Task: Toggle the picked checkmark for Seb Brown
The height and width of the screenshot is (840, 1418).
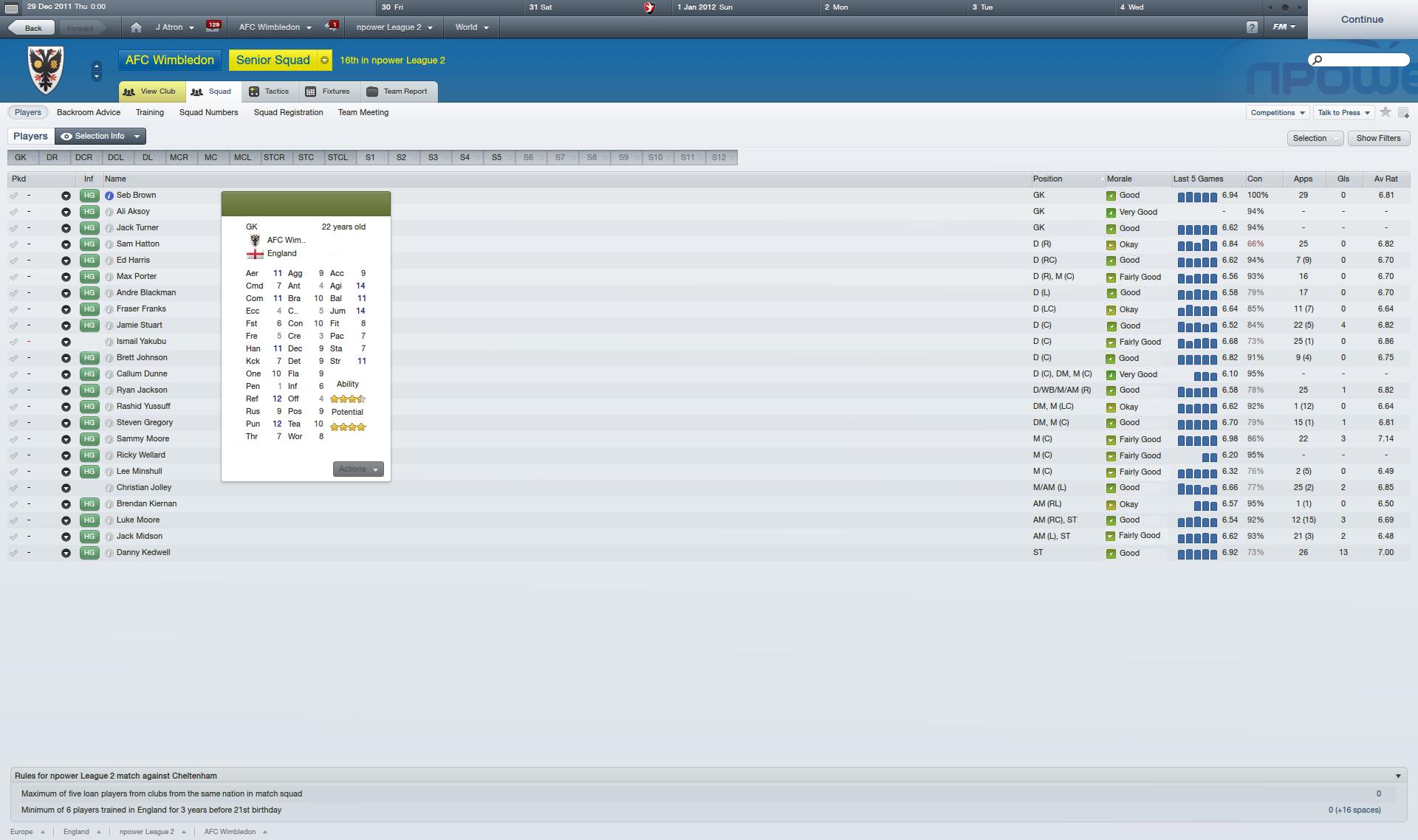Action: click(13, 196)
